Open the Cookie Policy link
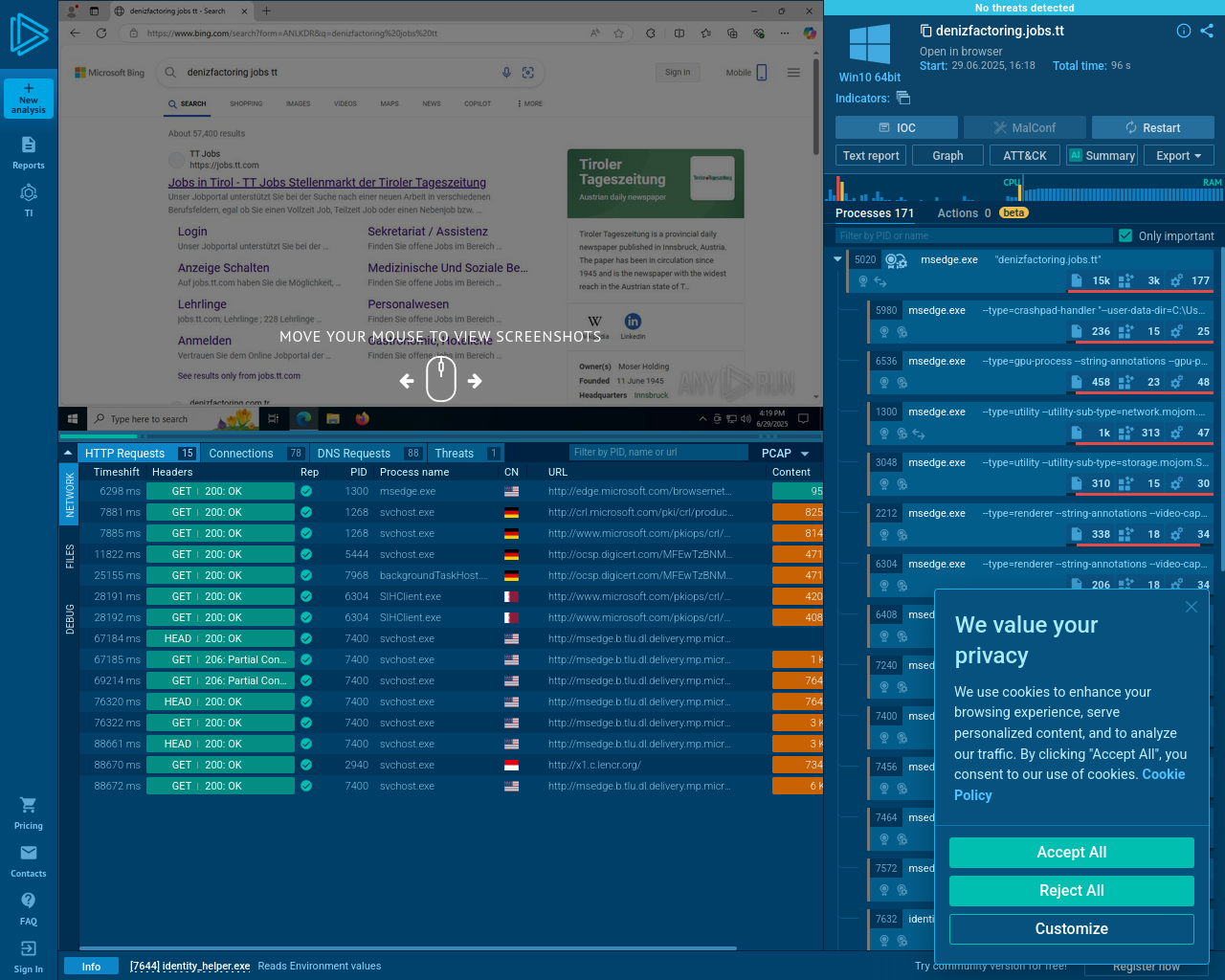The height and width of the screenshot is (980, 1225). 1069,785
